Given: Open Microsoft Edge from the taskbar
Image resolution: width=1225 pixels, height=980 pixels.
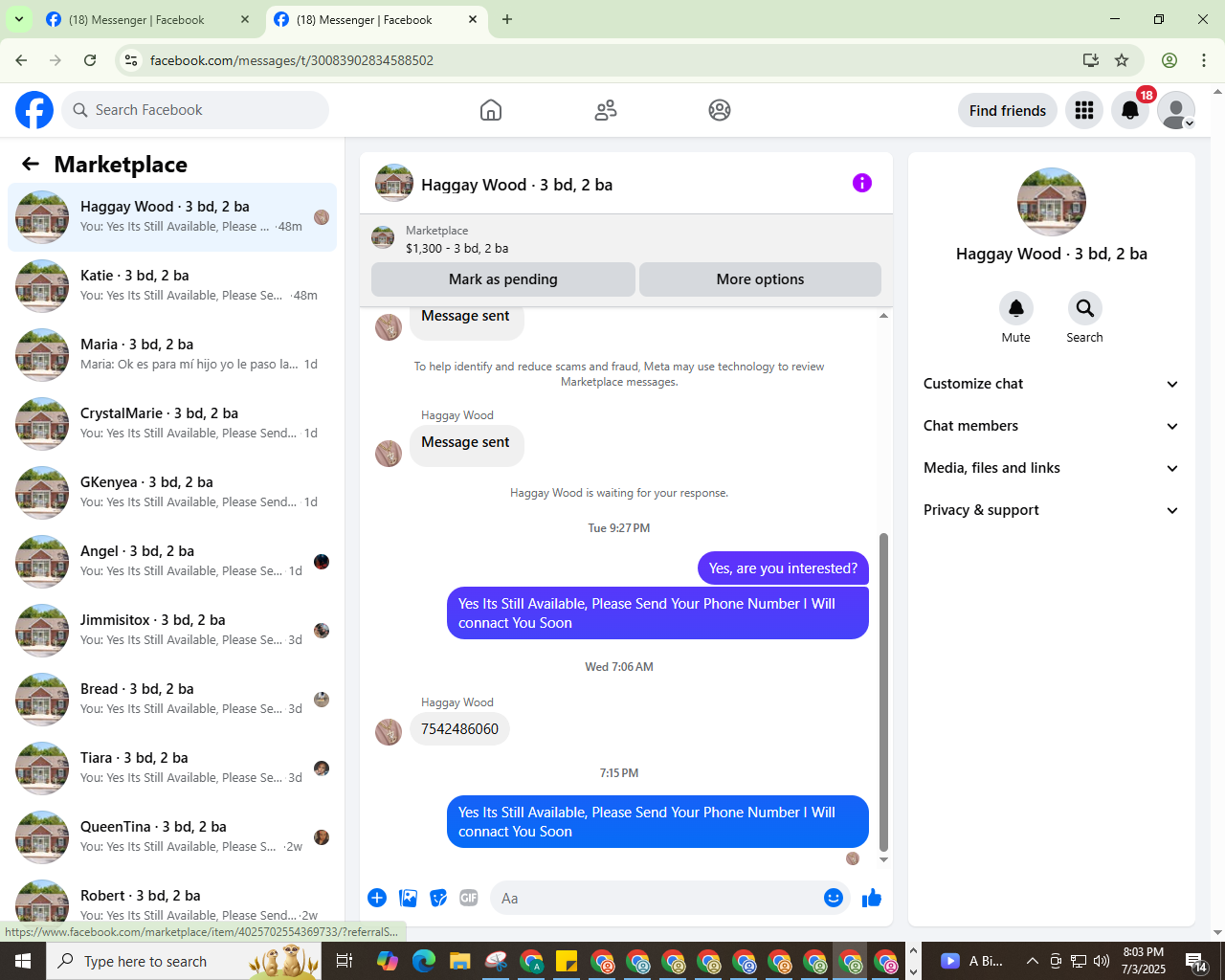Looking at the screenshot, I should tap(424, 961).
